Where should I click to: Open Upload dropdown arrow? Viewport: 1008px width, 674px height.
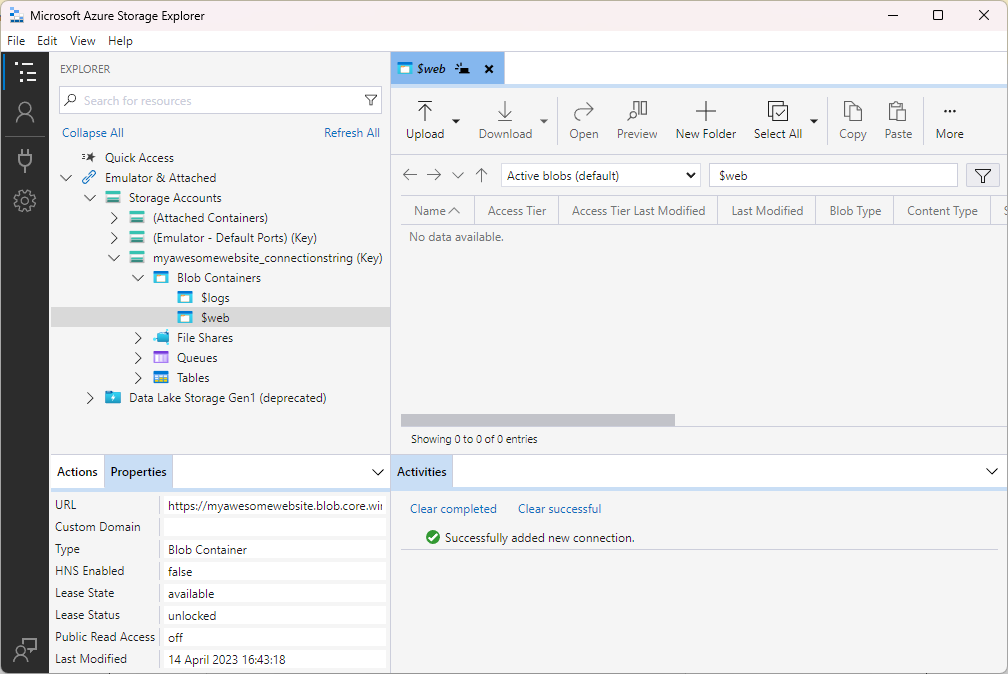point(456,121)
